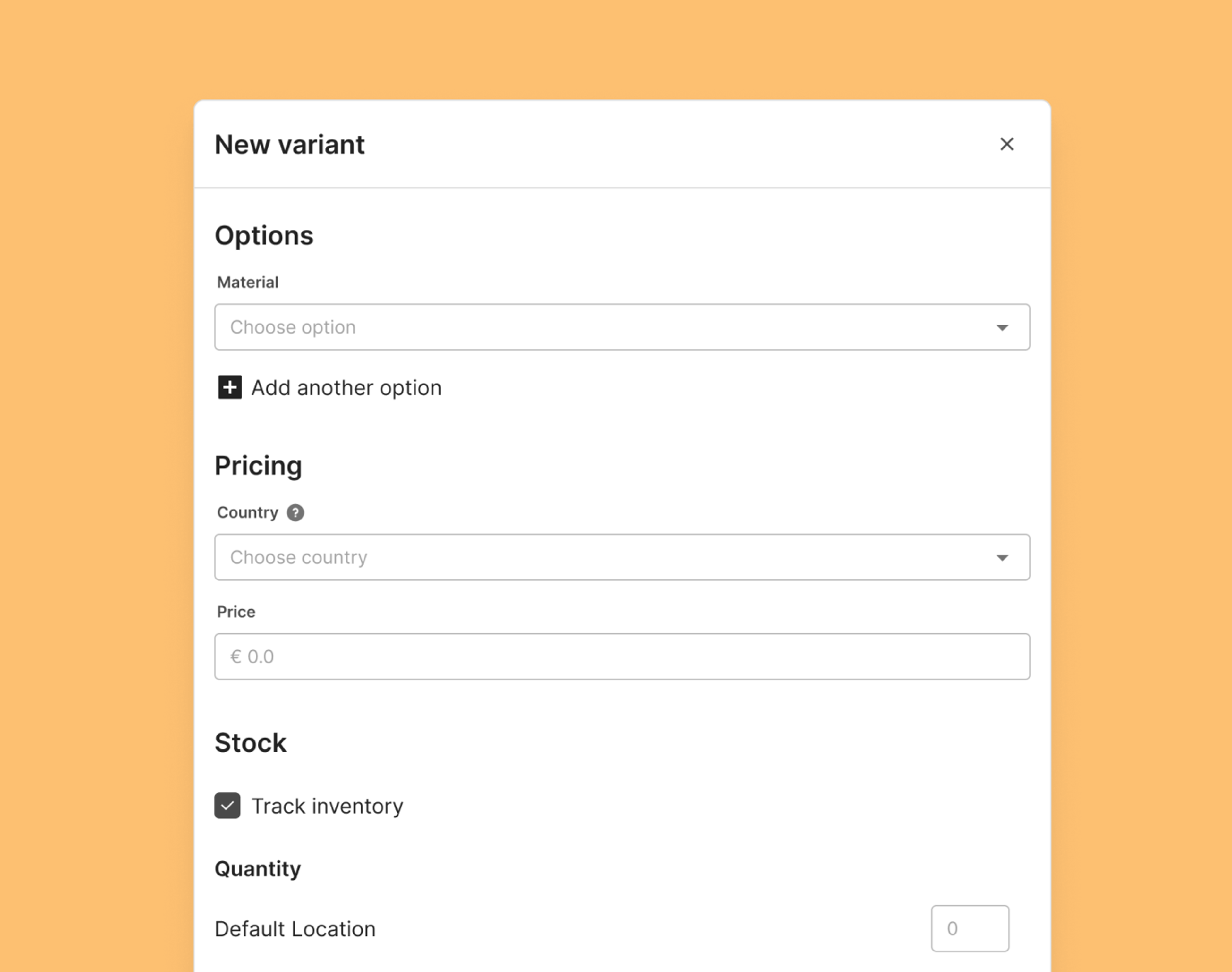1232x972 pixels.
Task: Click the Material dropdown arrow
Action: (x=1002, y=327)
